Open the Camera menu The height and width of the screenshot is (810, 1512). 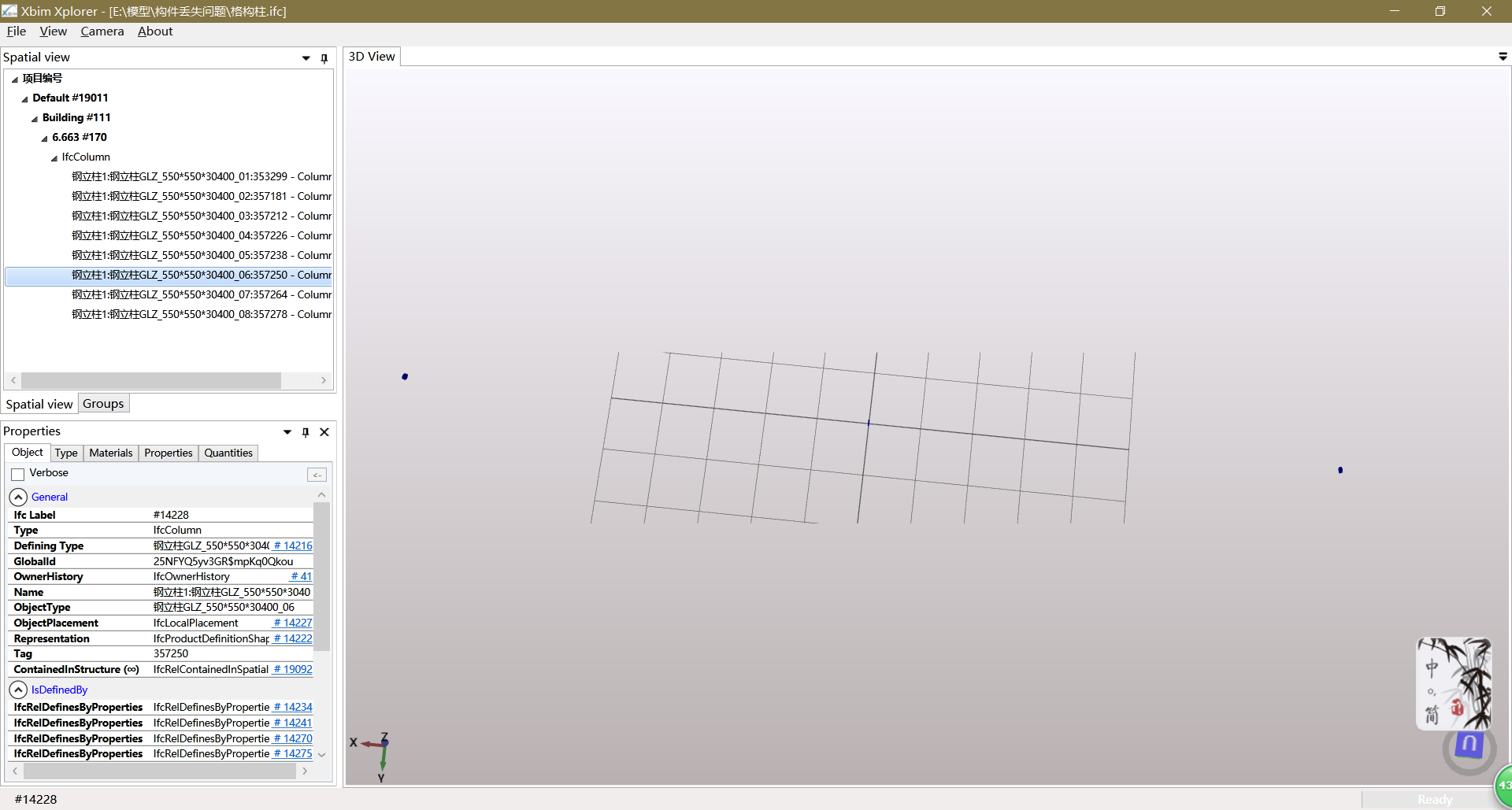(102, 31)
